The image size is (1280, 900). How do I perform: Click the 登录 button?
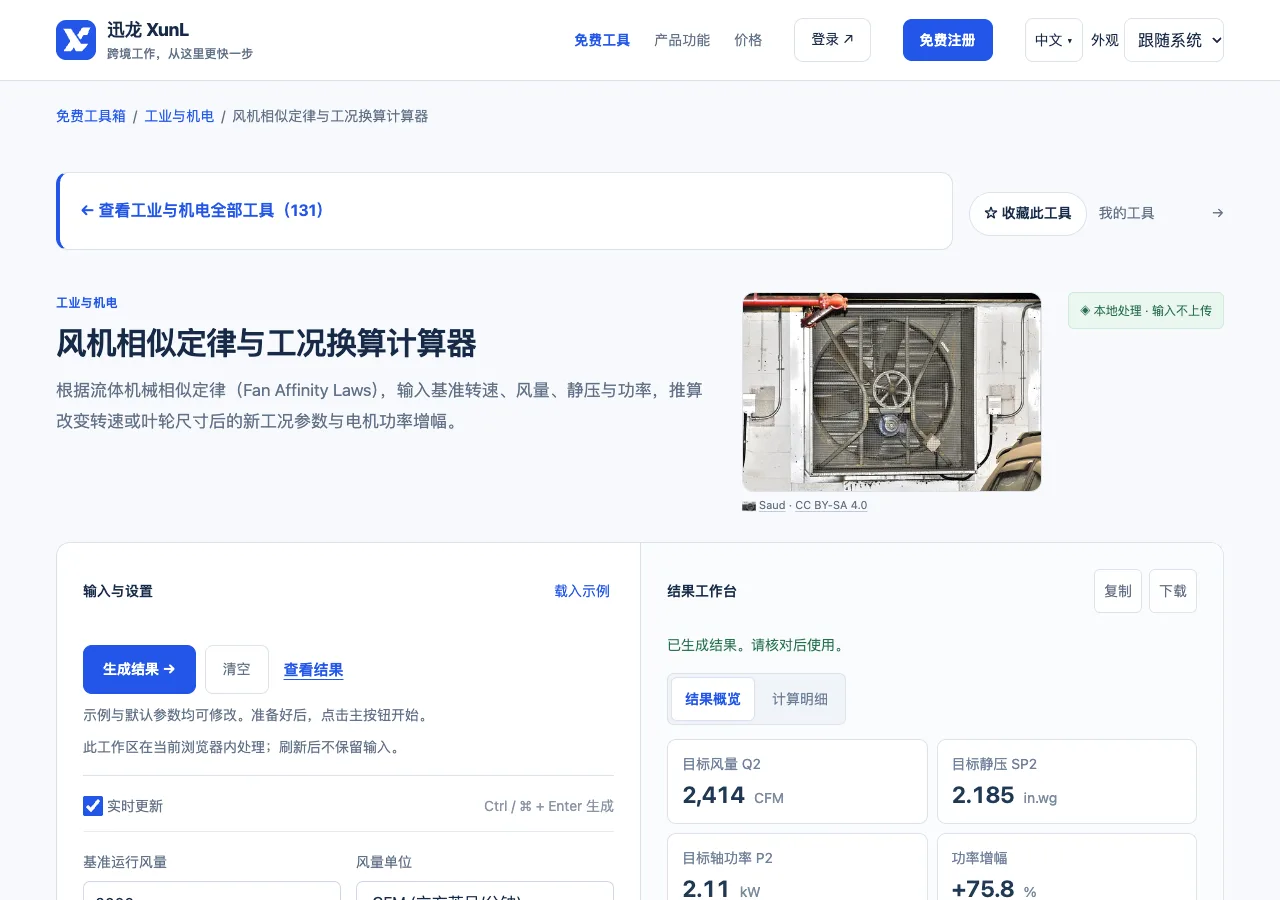832,40
